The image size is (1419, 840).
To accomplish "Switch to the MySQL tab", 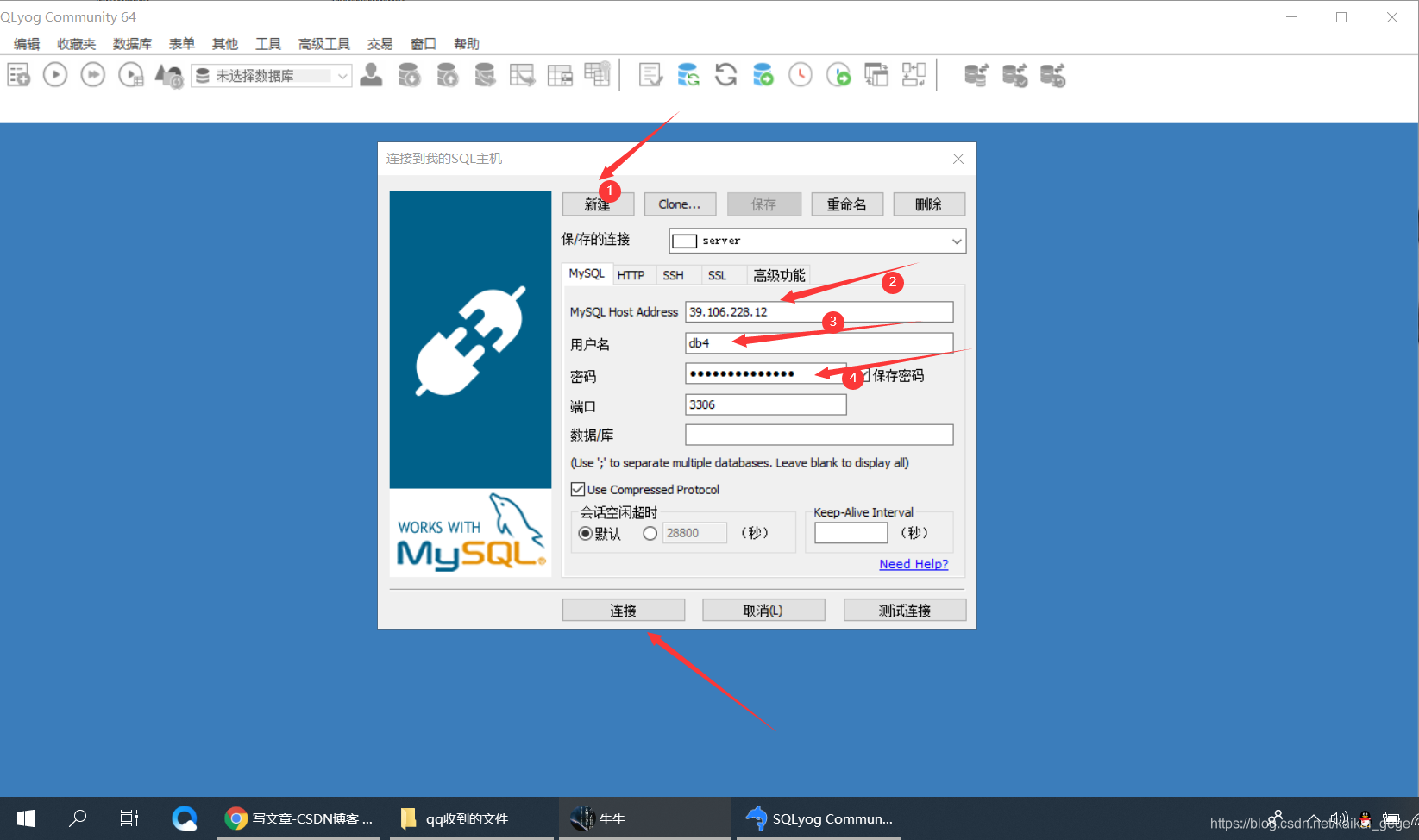I will click(x=587, y=273).
